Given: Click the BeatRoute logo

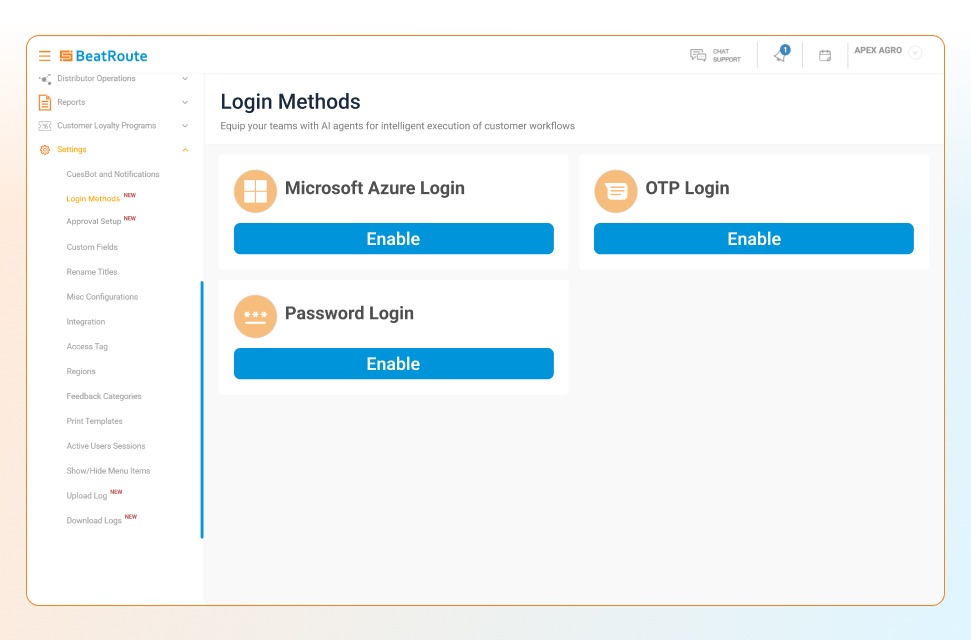Looking at the screenshot, I should (103, 56).
